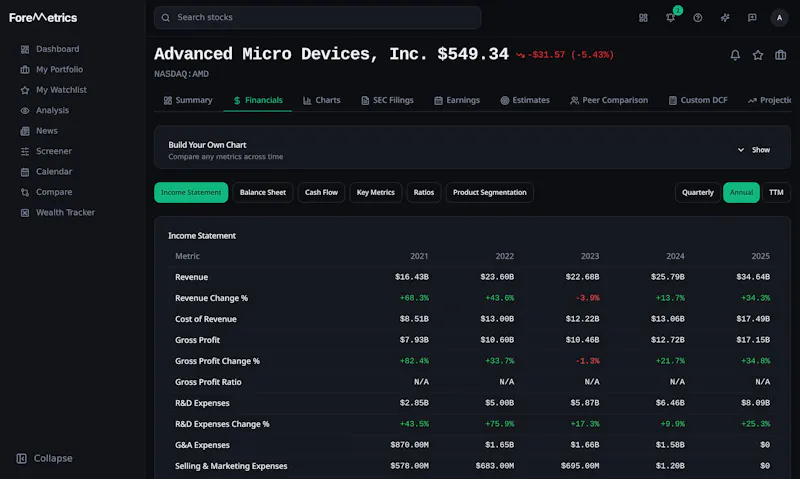Select Quarterly period toggle
Image resolution: width=800 pixels, height=479 pixels.
click(x=697, y=192)
